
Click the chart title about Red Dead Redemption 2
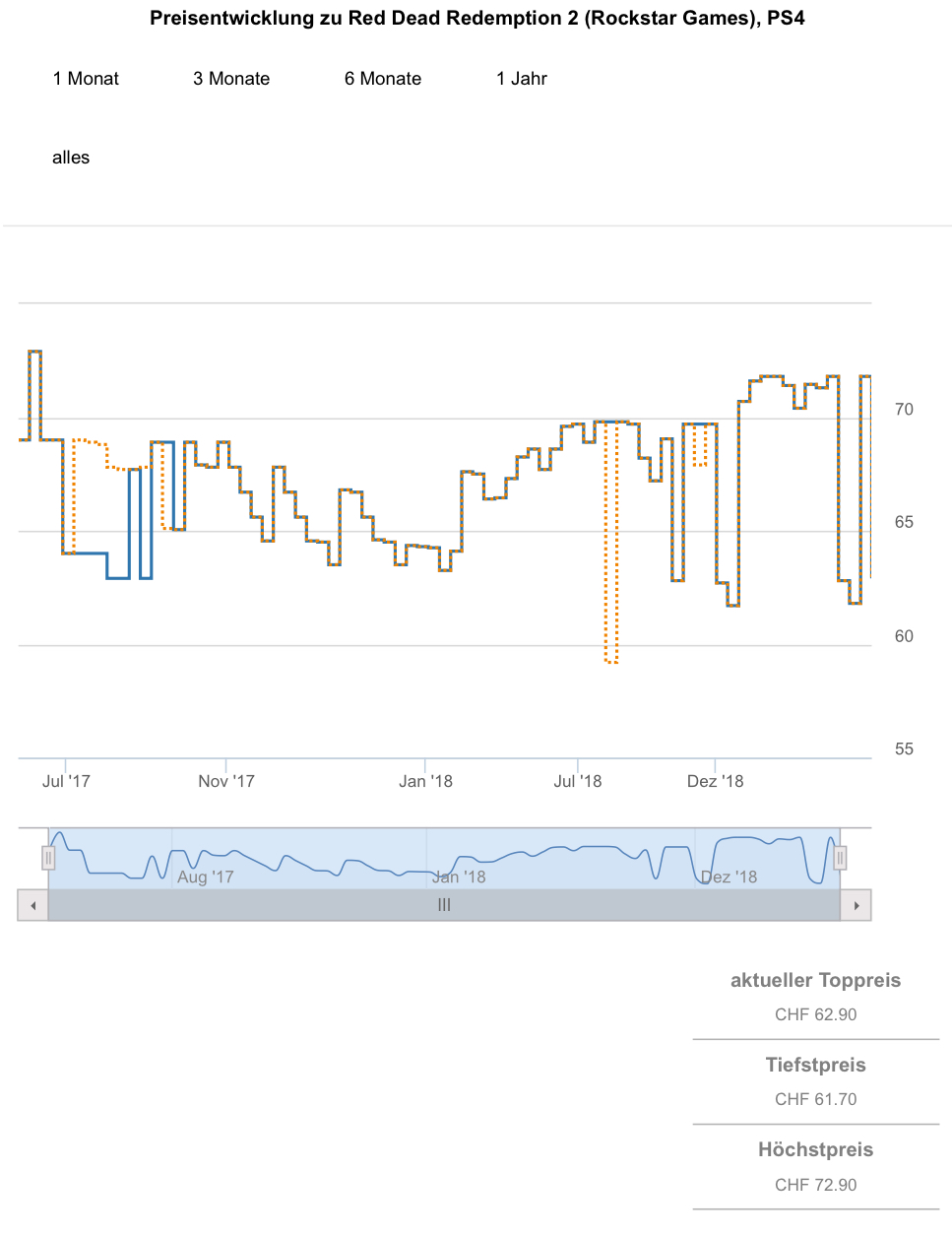[x=476, y=19]
